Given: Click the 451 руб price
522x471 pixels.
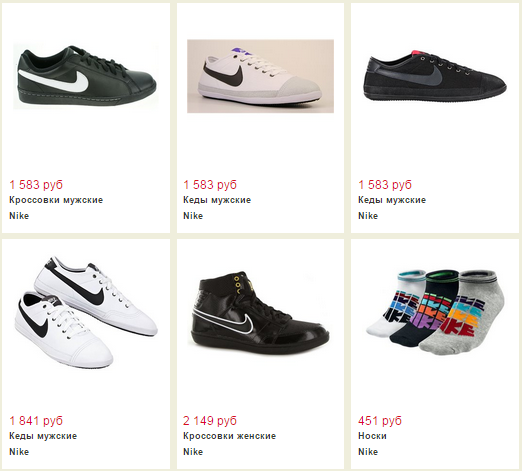Looking at the screenshot, I should pos(380,421).
